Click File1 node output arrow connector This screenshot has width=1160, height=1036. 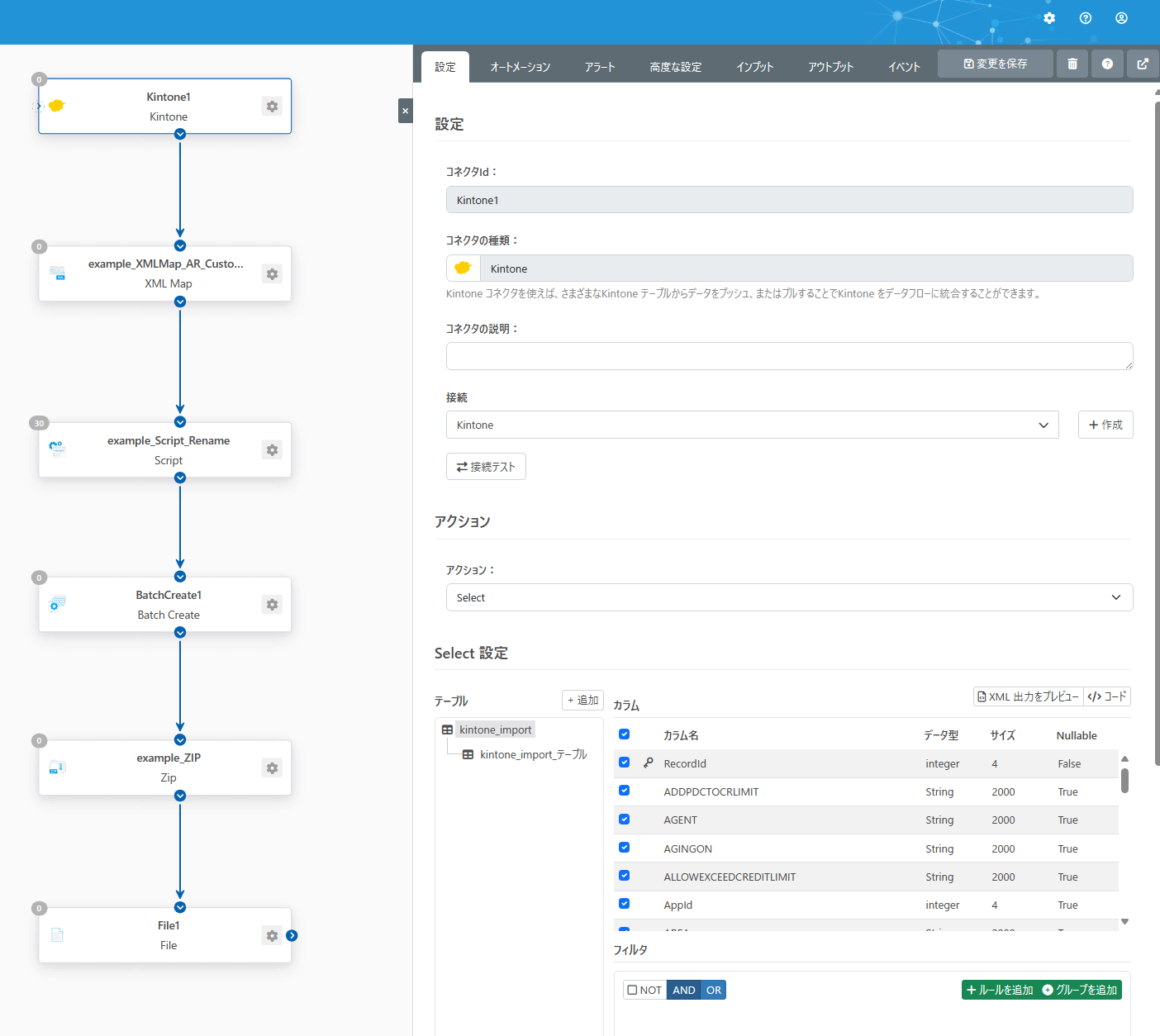(292, 935)
